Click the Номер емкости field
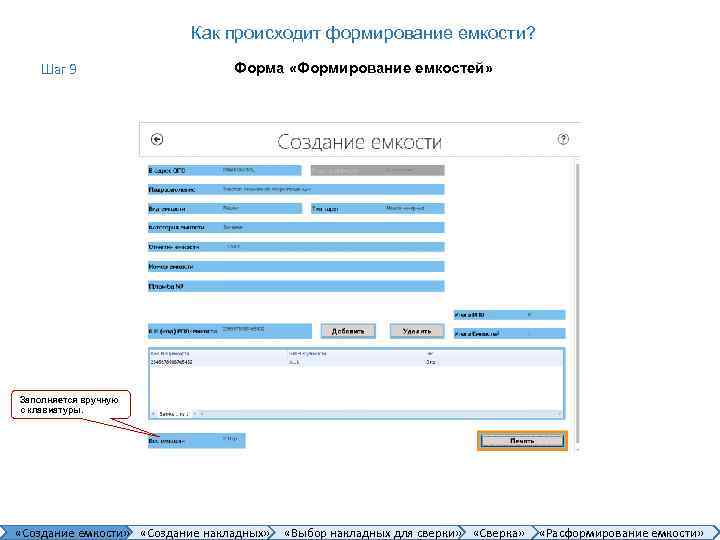The width and height of the screenshot is (720, 540). [x=296, y=266]
